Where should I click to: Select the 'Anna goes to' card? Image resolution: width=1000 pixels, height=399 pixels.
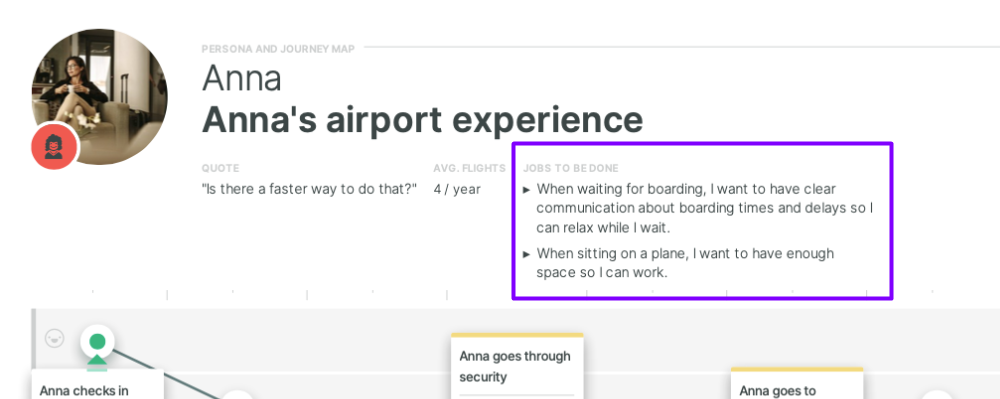(797, 383)
